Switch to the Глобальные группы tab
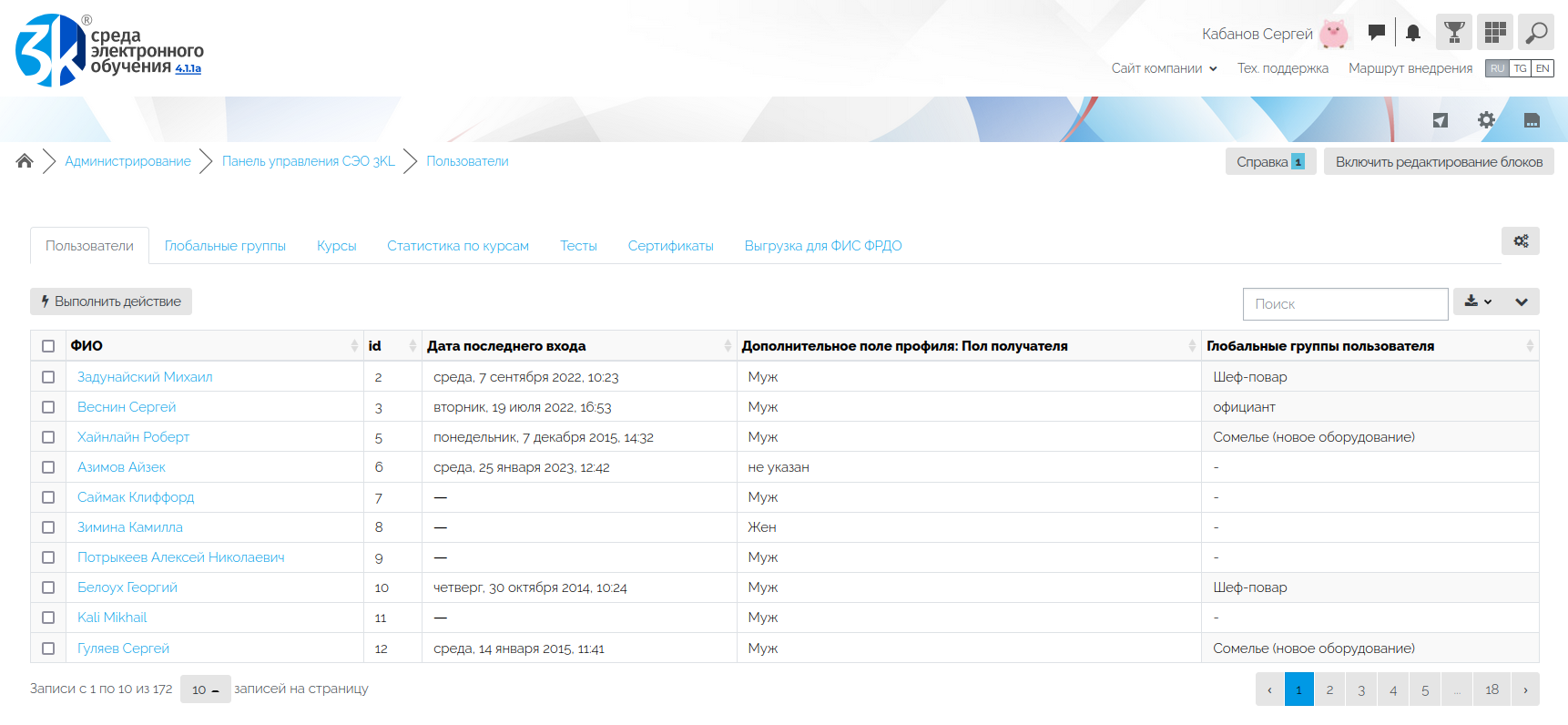This screenshot has width=1568, height=725. point(225,246)
